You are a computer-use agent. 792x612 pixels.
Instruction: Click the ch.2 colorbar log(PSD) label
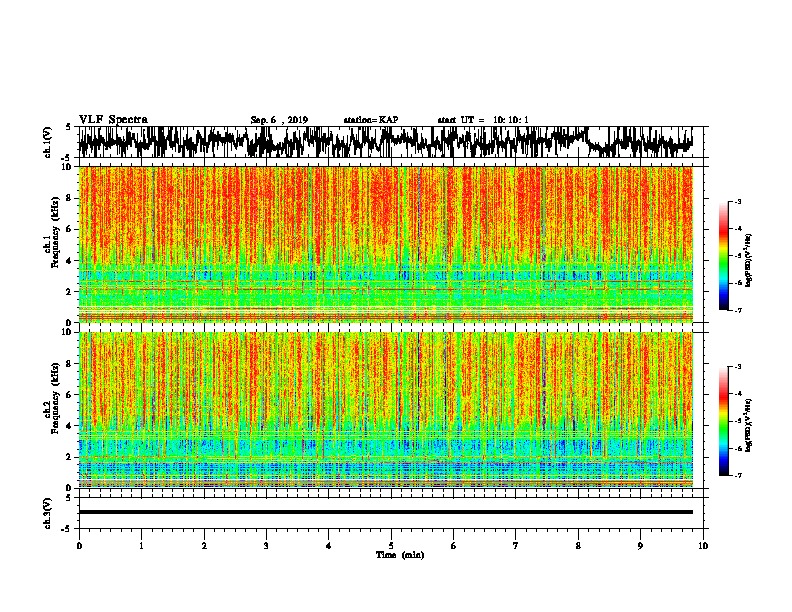tap(749, 425)
